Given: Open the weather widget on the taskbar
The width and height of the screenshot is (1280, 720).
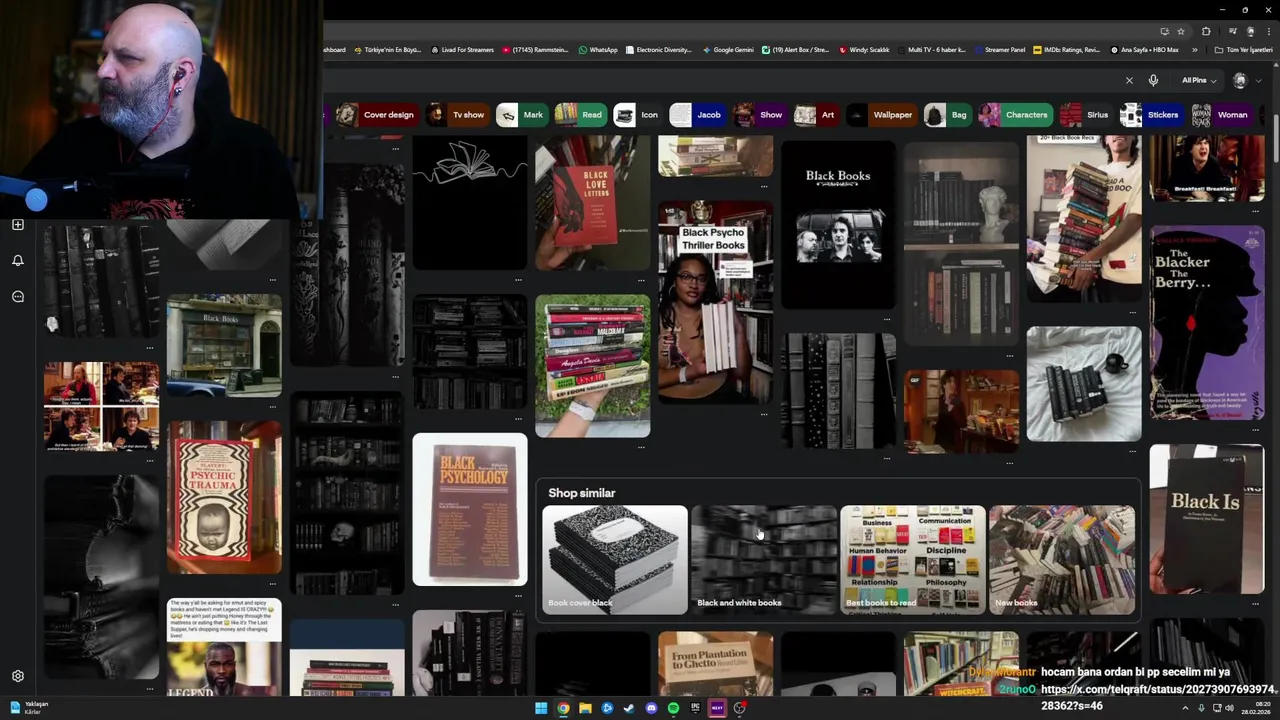Looking at the screenshot, I should (x=27, y=708).
